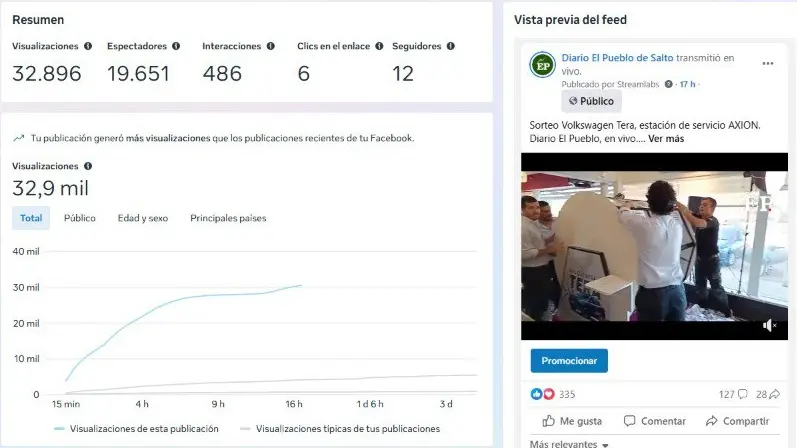
Task: Expand post text with Ver más
Action: 666,139
